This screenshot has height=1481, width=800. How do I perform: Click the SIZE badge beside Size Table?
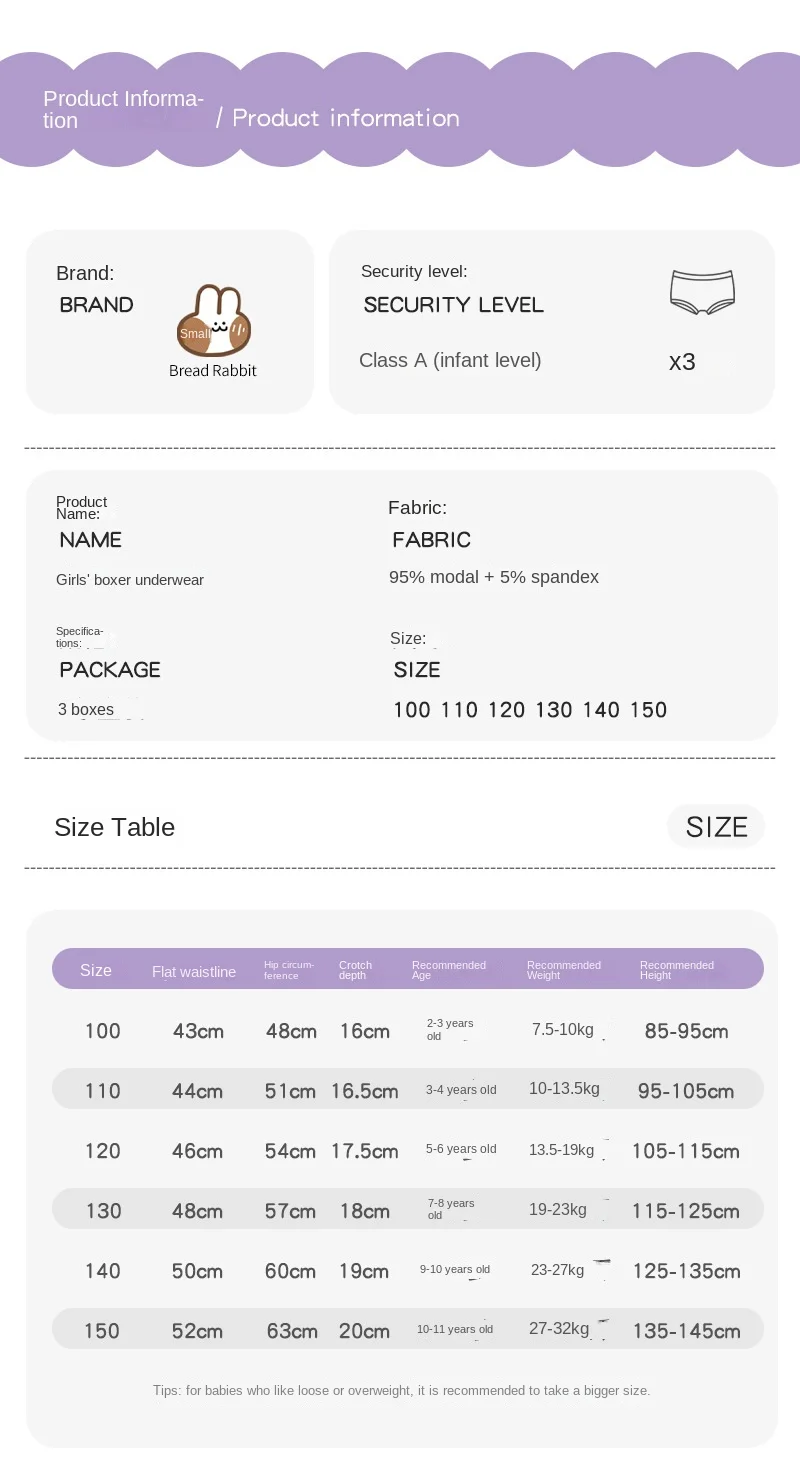716,827
